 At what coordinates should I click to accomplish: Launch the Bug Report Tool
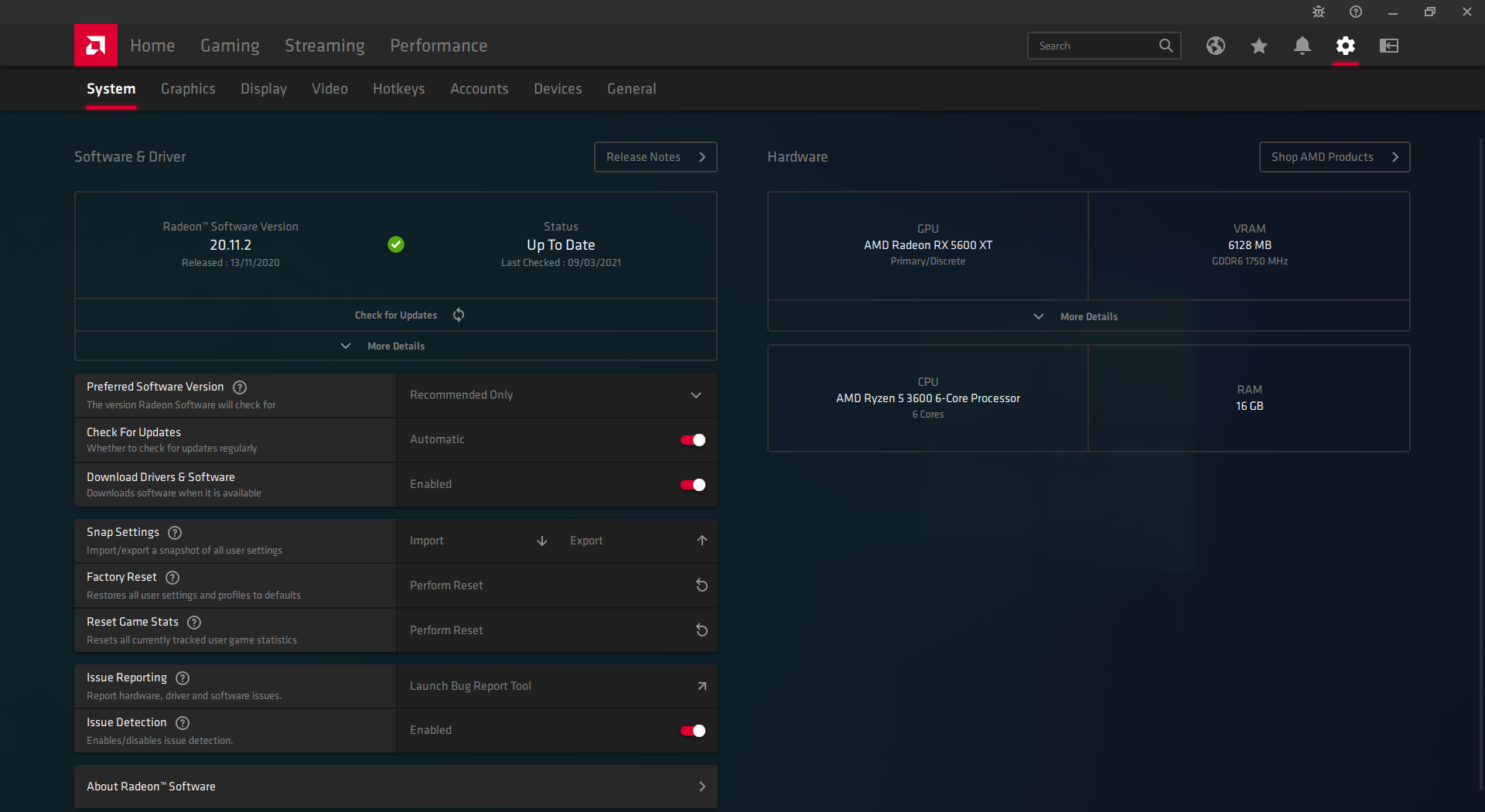[x=556, y=685]
